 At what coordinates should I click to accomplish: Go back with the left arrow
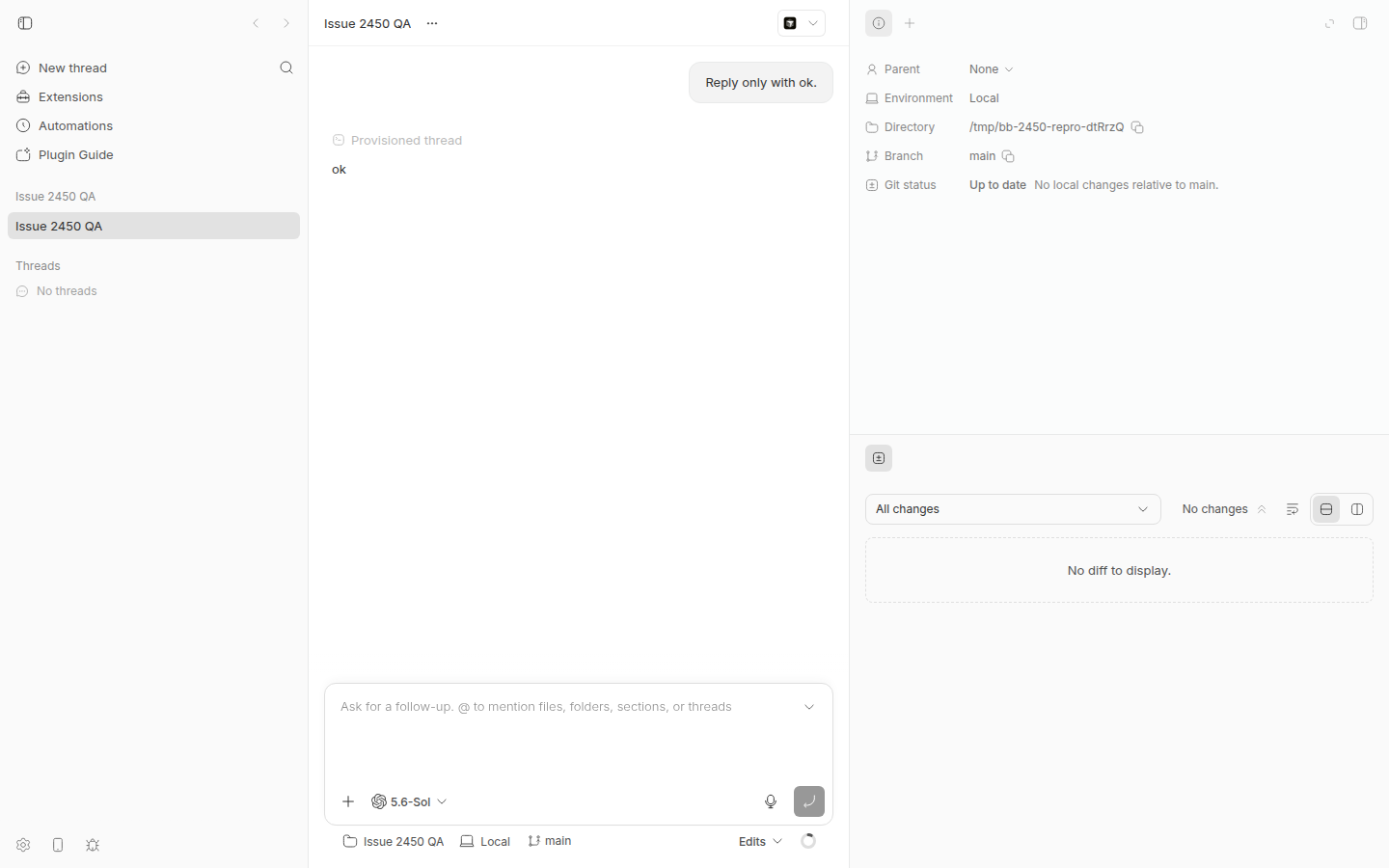[256, 23]
